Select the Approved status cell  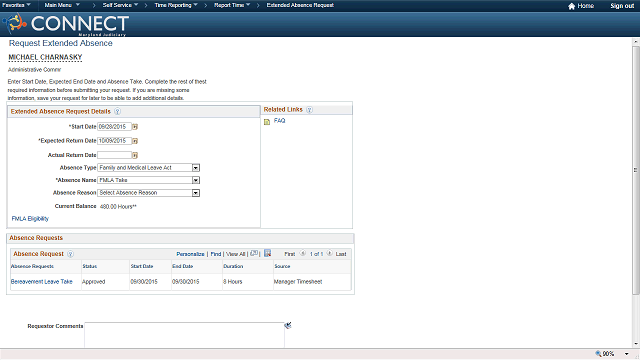[x=93, y=282]
